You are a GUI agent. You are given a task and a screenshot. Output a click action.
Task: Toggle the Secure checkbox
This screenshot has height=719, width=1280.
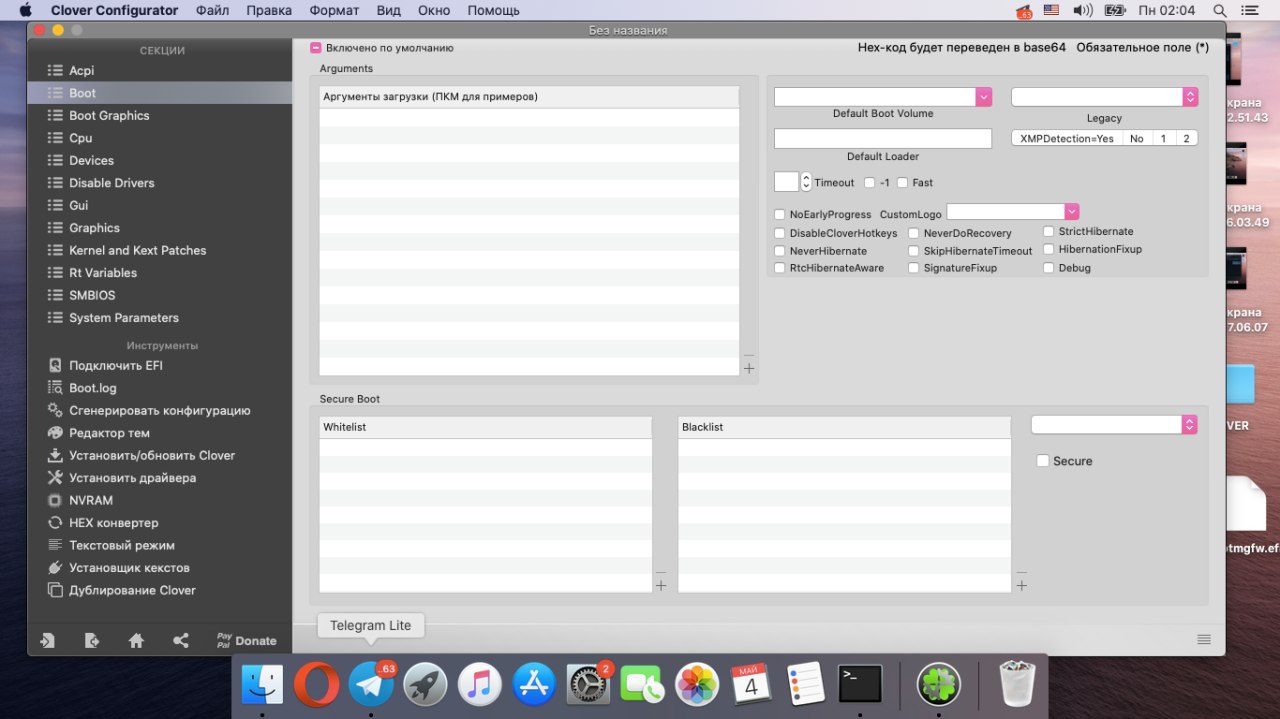(x=1043, y=461)
